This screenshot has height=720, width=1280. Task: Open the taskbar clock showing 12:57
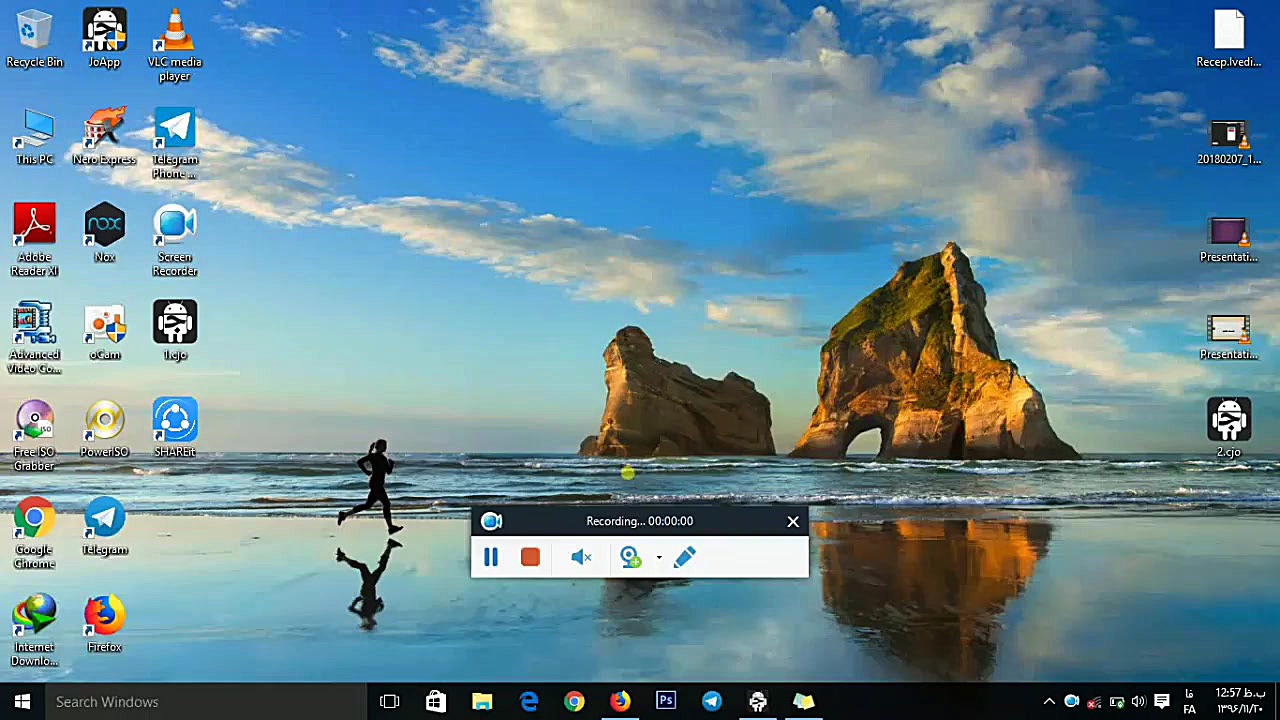pyautogui.click(x=1240, y=702)
